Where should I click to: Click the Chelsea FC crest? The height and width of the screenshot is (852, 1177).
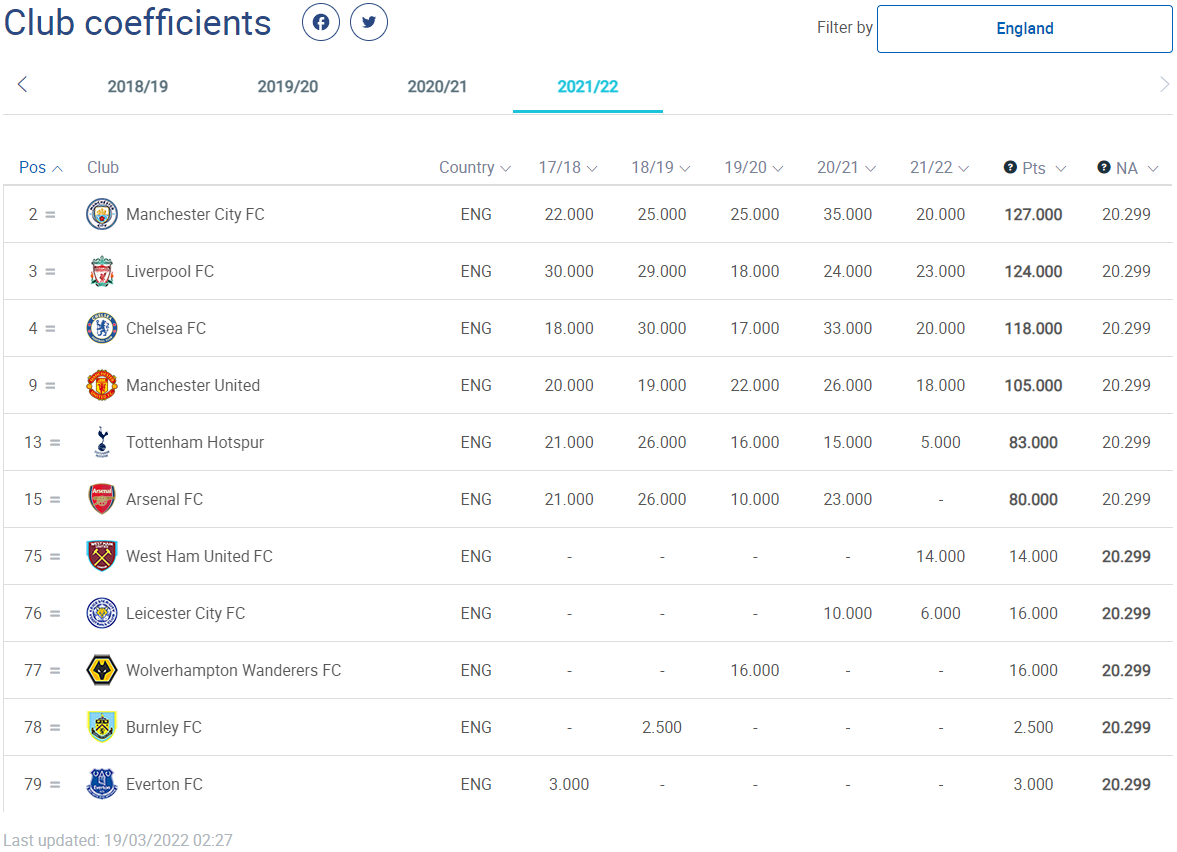click(x=102, y=328)
